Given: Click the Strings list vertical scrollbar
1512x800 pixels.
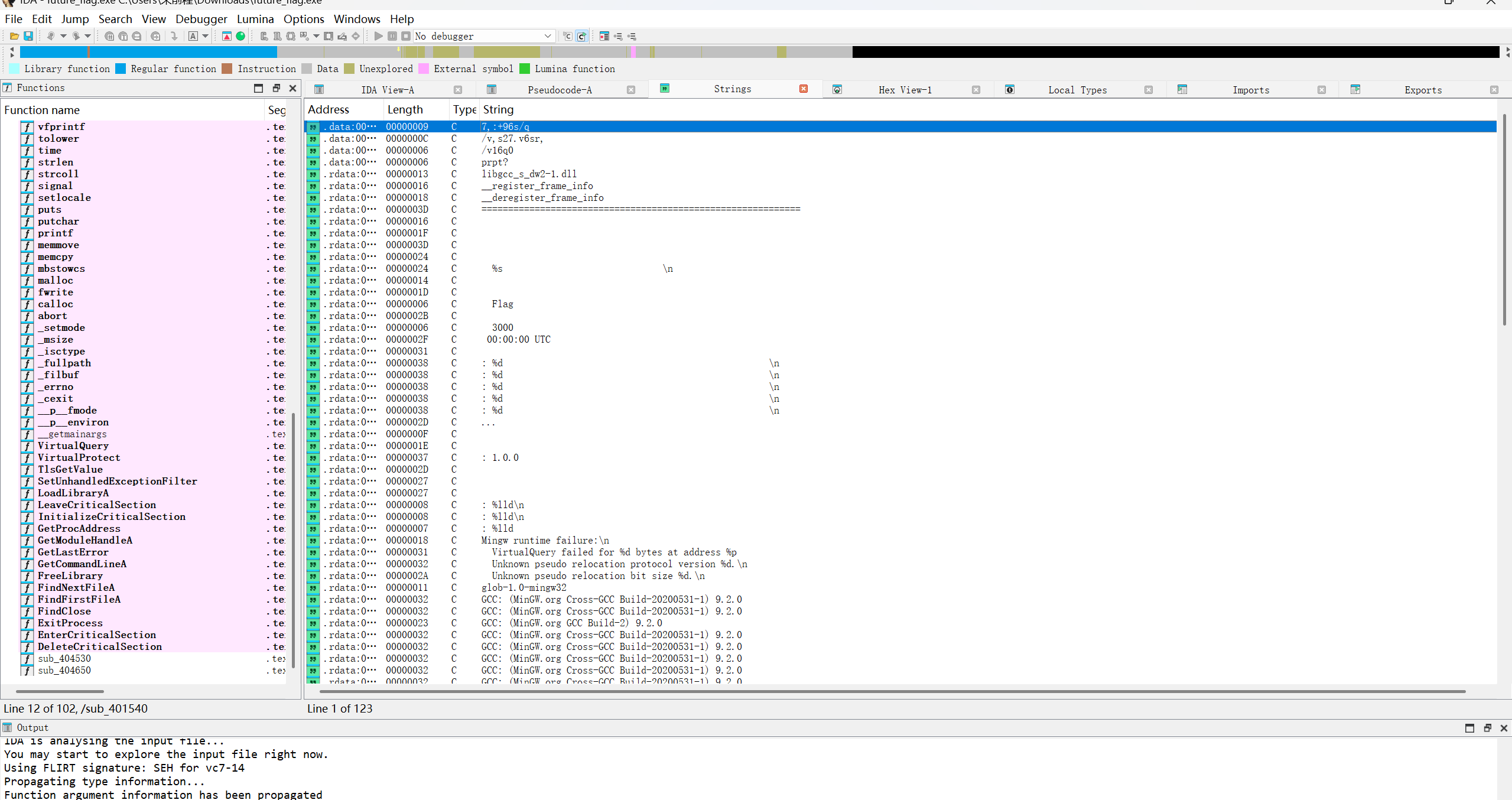Looking at the screenshot, I should click(x=1504, y=219).
